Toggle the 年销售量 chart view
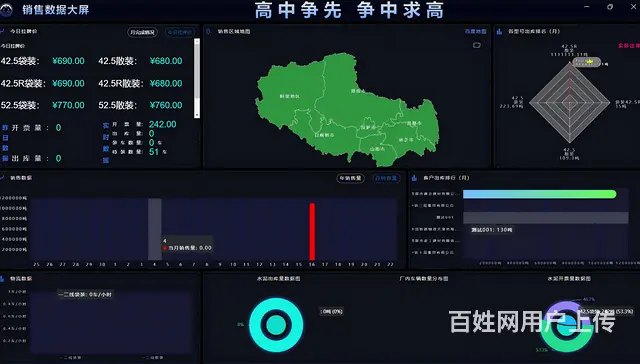640x364 pixels. [x=350, y=178]
